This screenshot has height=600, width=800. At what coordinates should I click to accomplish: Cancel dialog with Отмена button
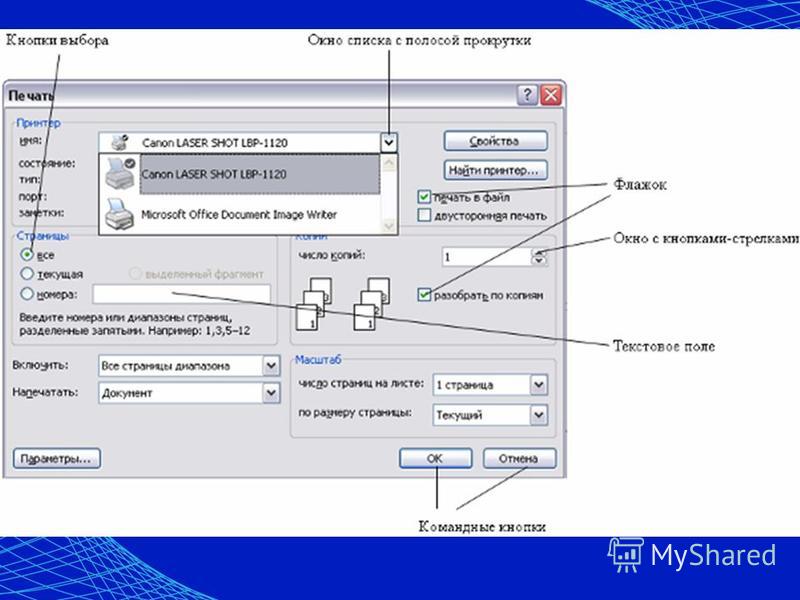tap(519, 458)
